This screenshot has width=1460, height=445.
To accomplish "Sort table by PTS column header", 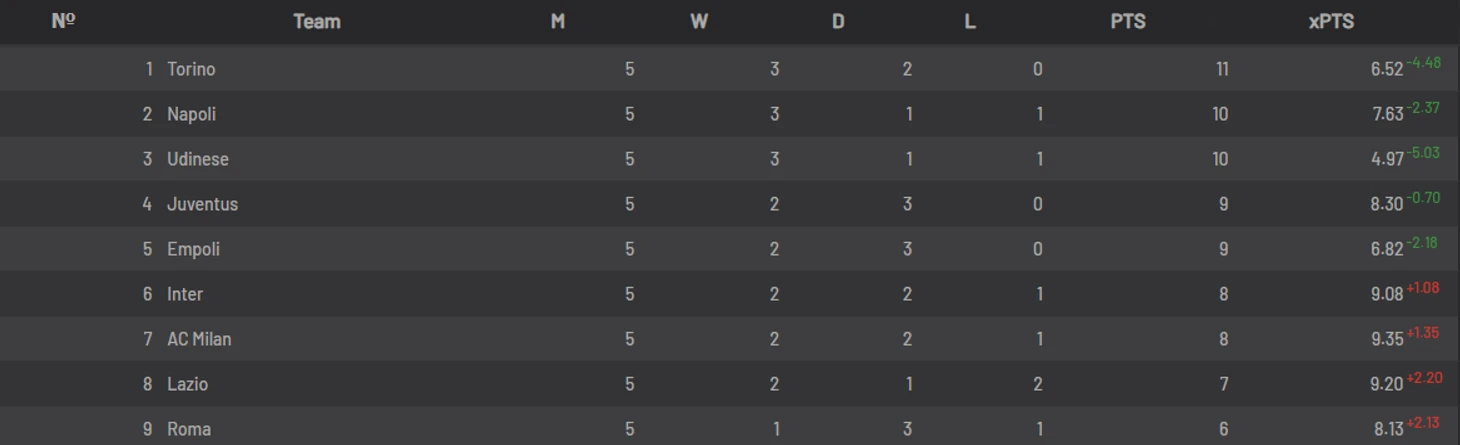I will coord(1128,21).
